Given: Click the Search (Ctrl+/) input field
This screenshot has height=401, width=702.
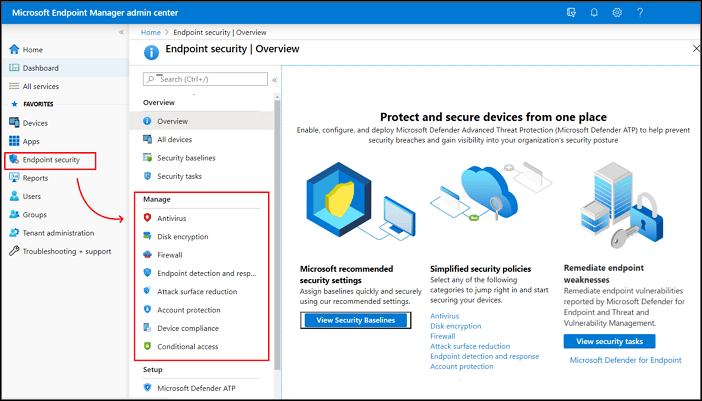Looking at the screenshot, I should click(205, 79).
